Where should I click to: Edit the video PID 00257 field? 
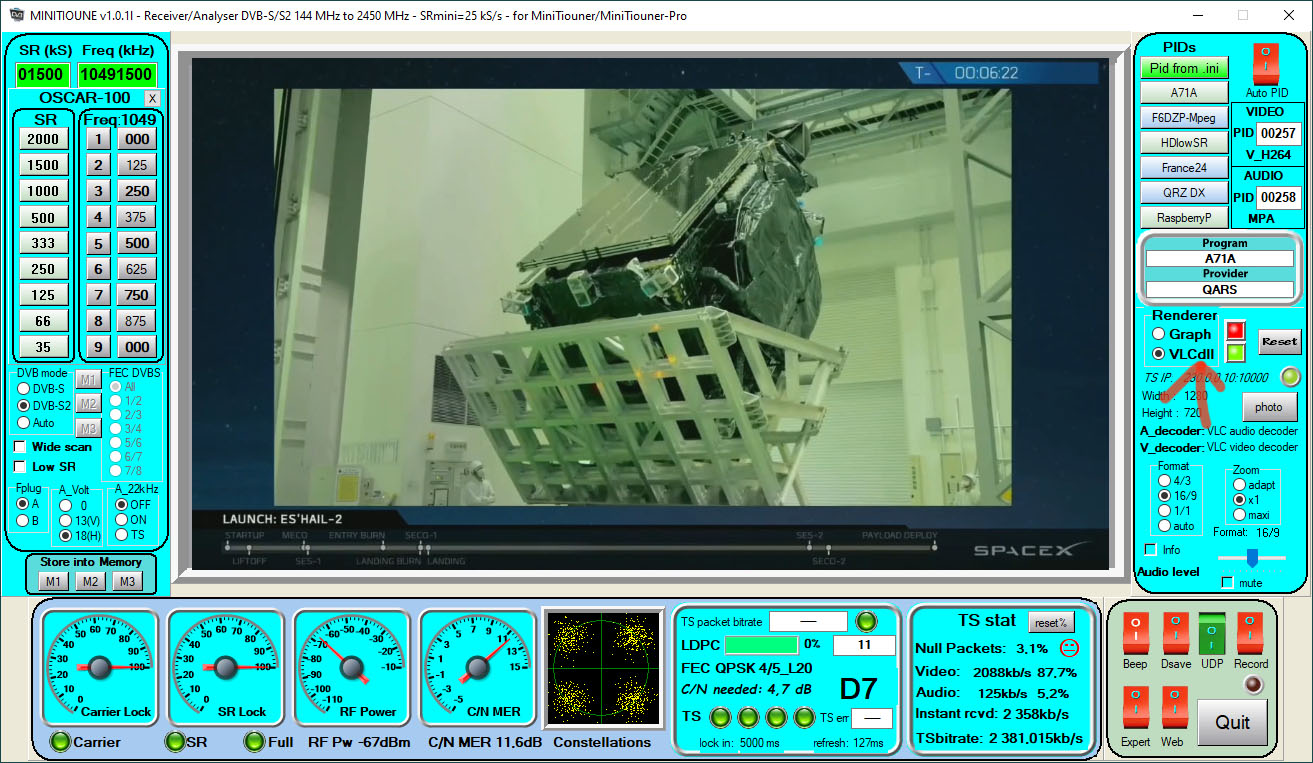click(x=1277, y=133)
